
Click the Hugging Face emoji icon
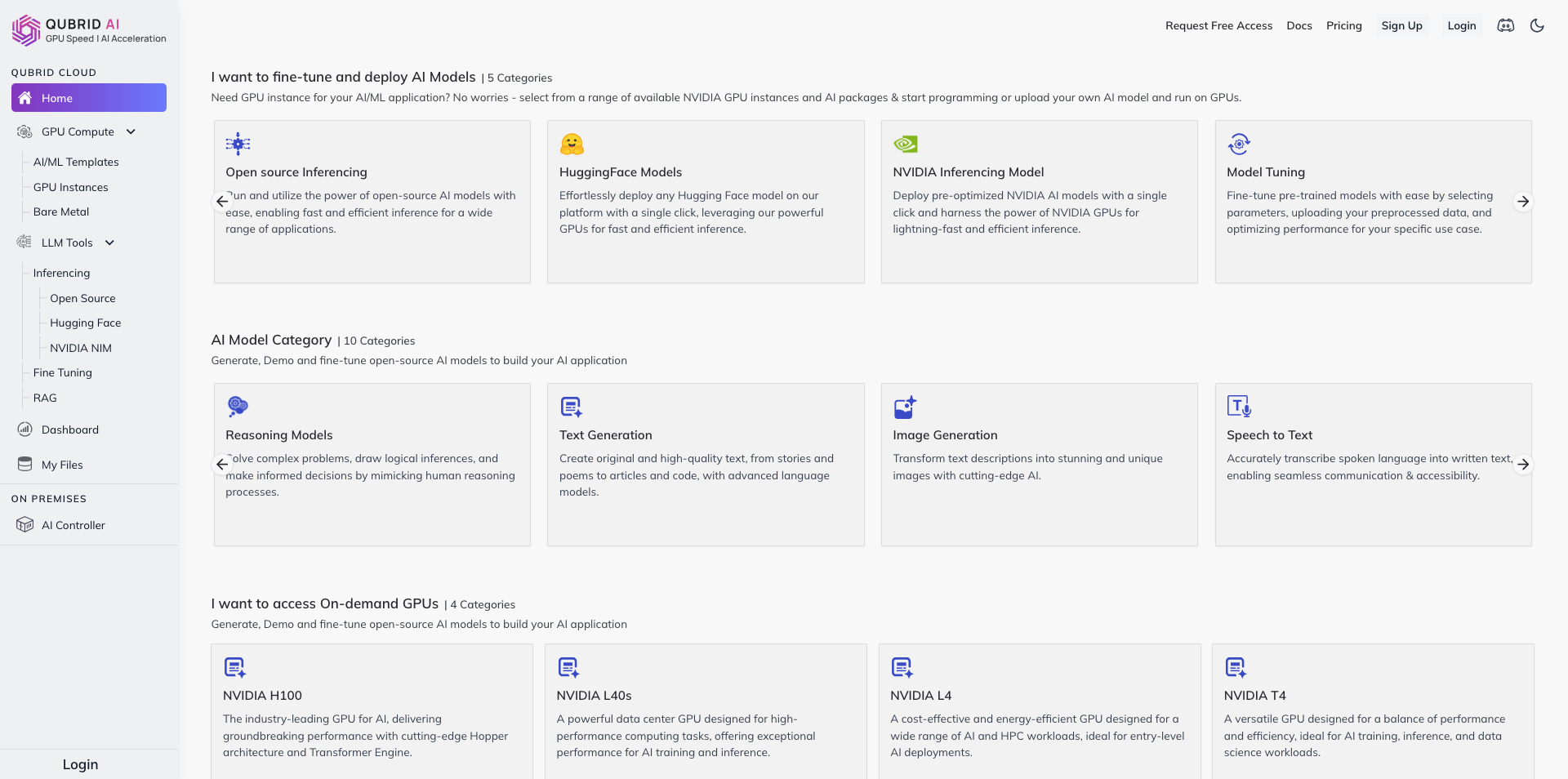572,145
